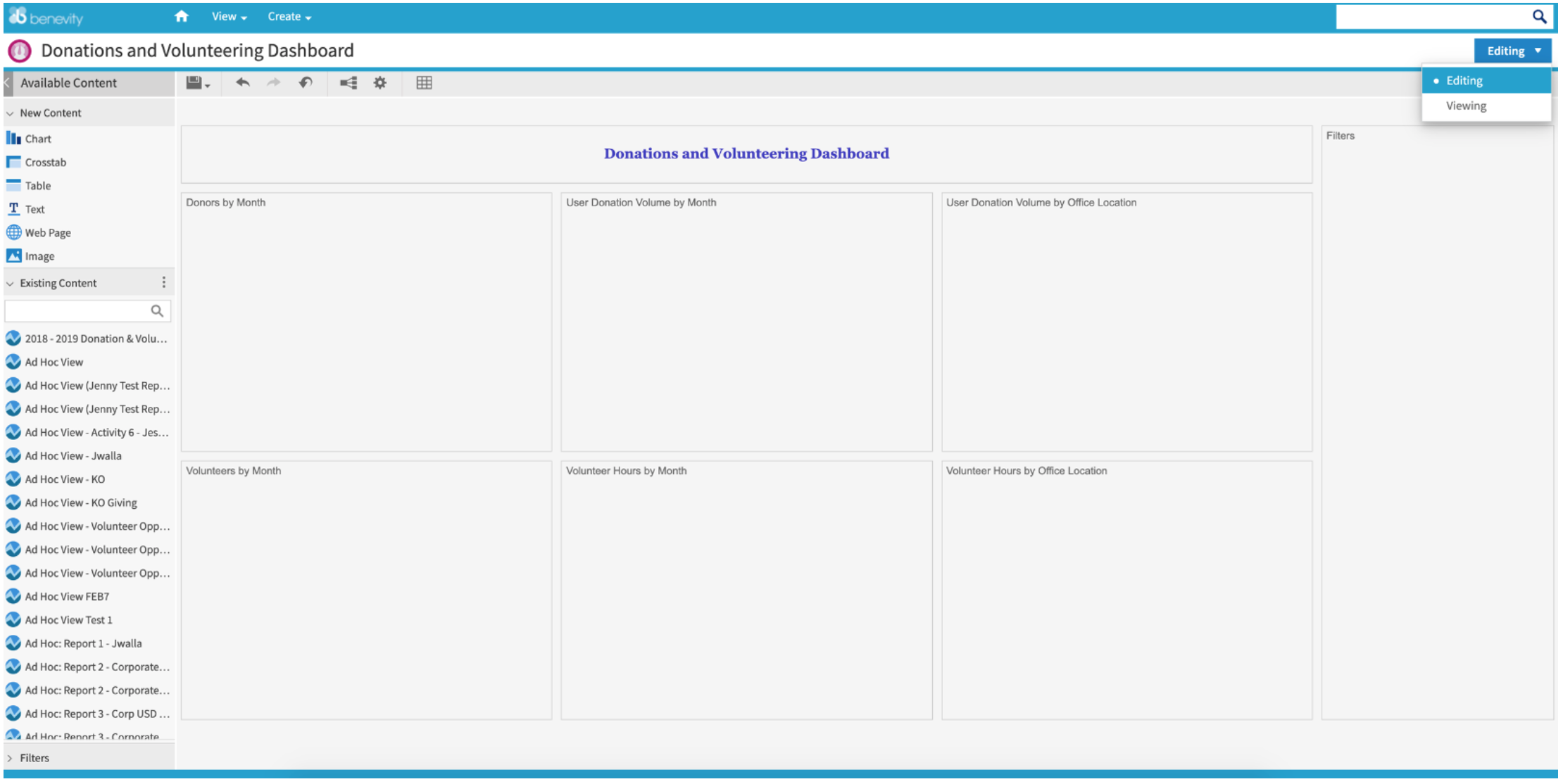This screenshot has width=1563, height=784.
Task: Select Ad Hoc View - Jwalla
Action: pos(64,455)
